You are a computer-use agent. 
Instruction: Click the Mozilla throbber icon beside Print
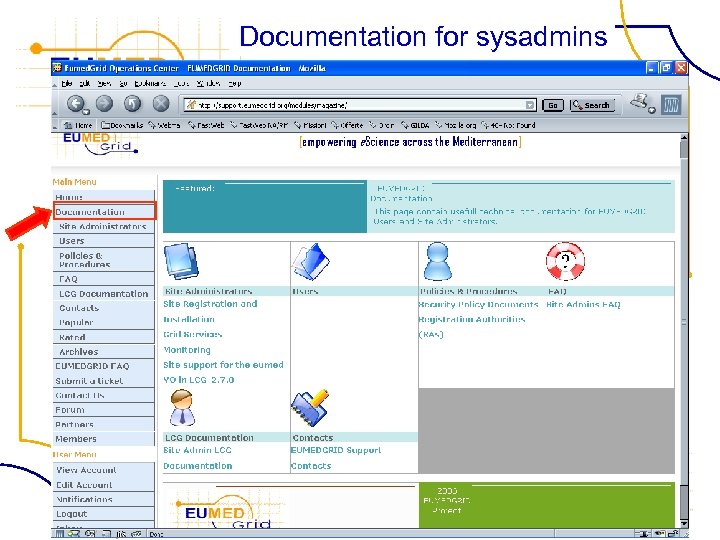click(x=671, y=105)
